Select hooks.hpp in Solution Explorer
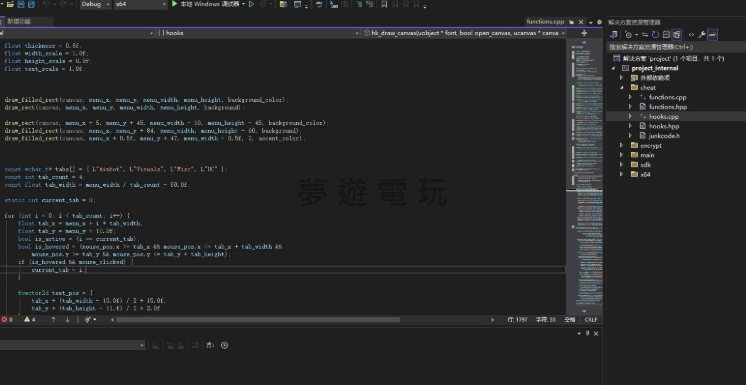746x385 pixels. coord(664,126)
